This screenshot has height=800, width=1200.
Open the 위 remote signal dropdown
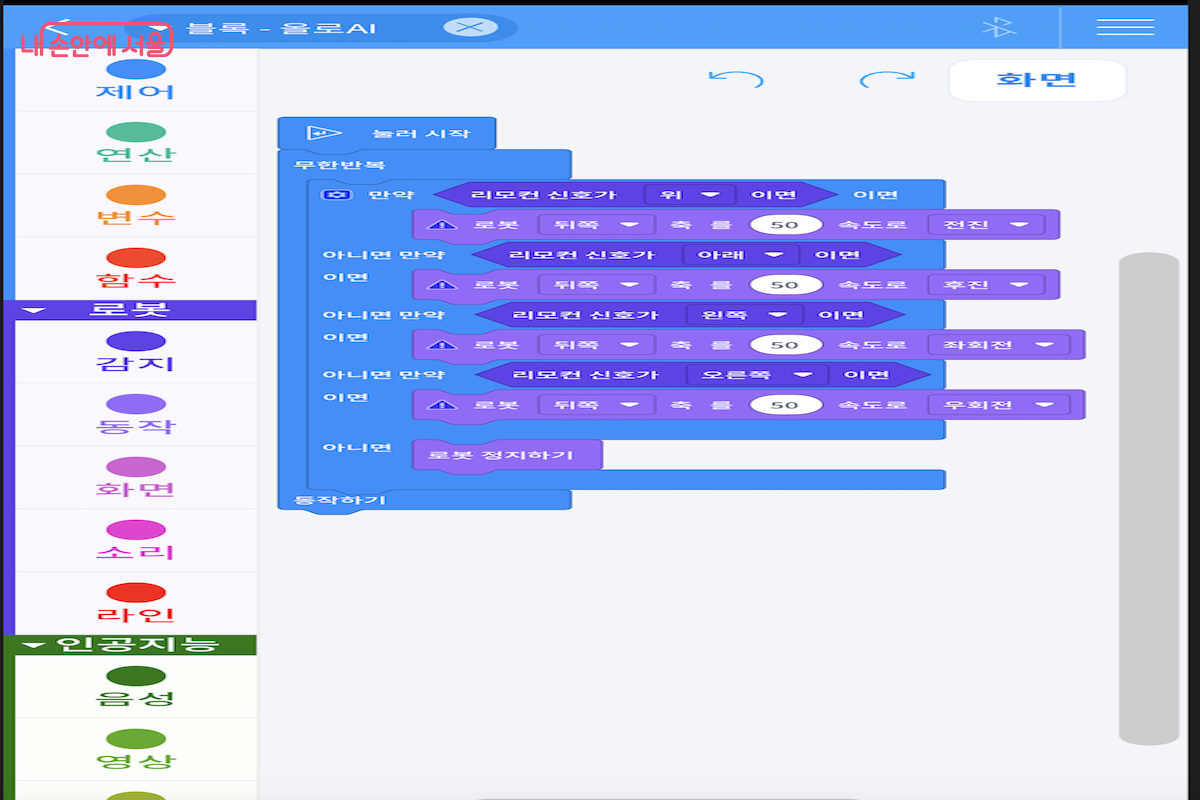click(x=690, y=194)
